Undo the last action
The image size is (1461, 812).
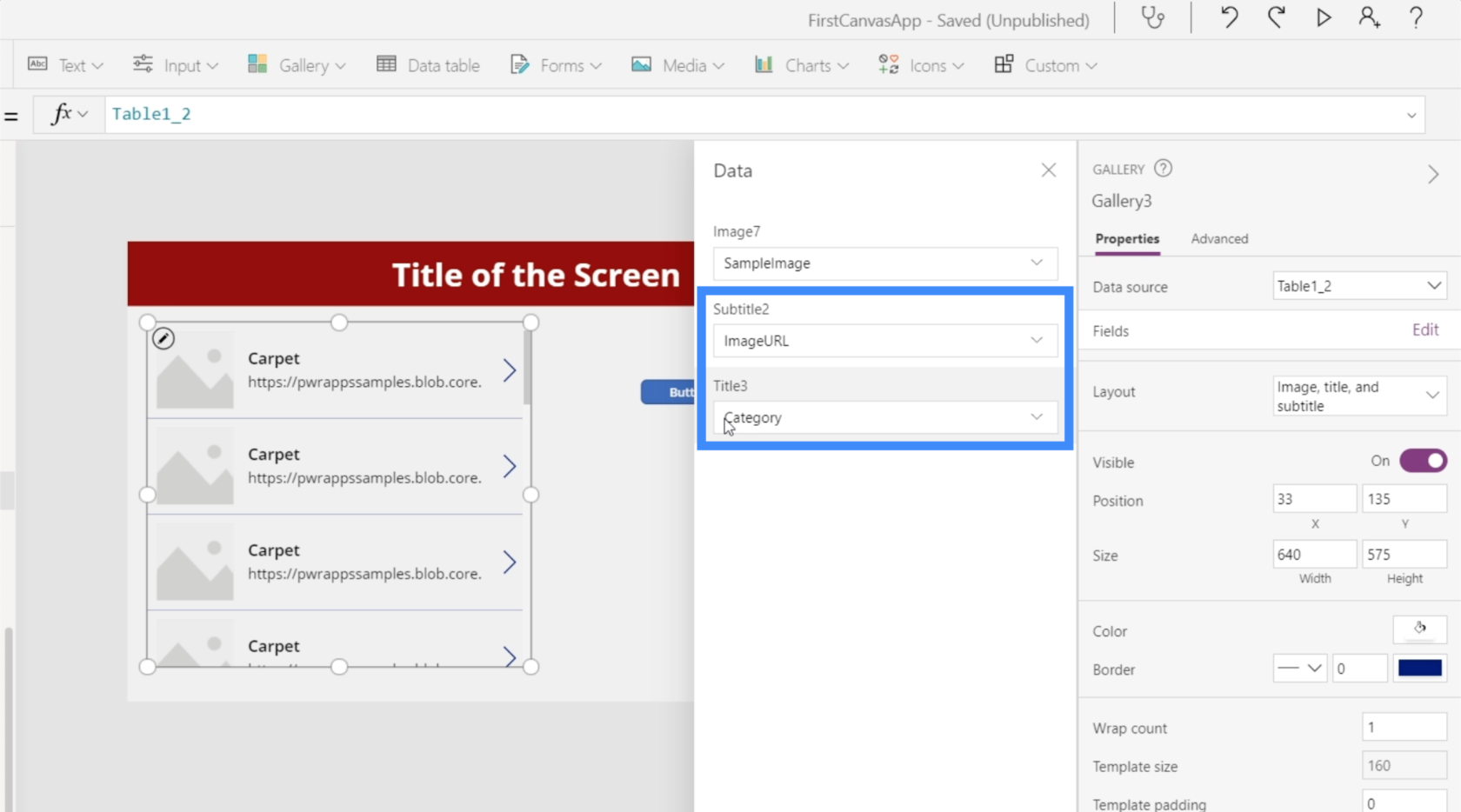pyautogui.click(x=1229, y=17)
